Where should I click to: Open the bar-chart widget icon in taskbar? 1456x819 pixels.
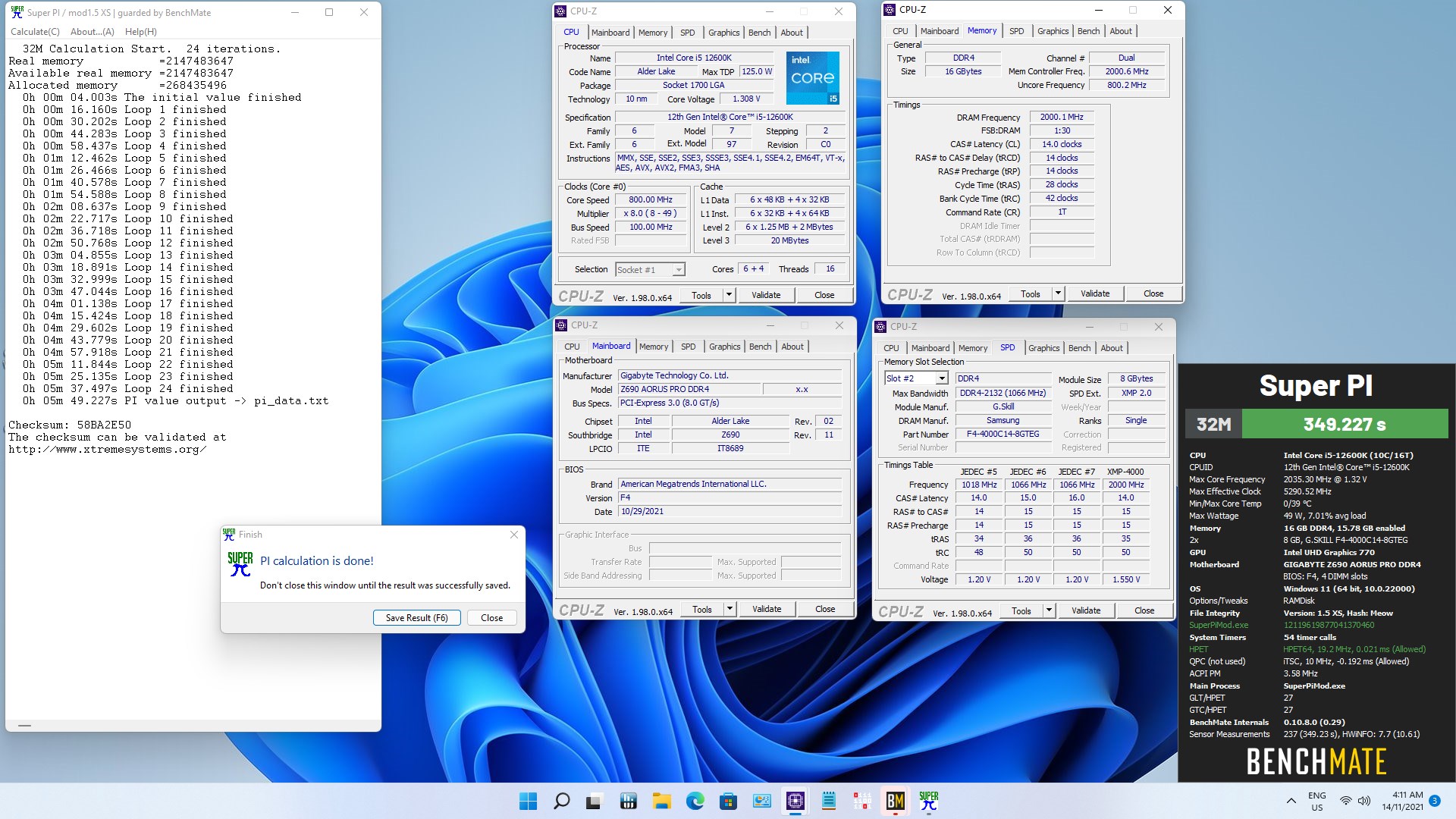628,801
